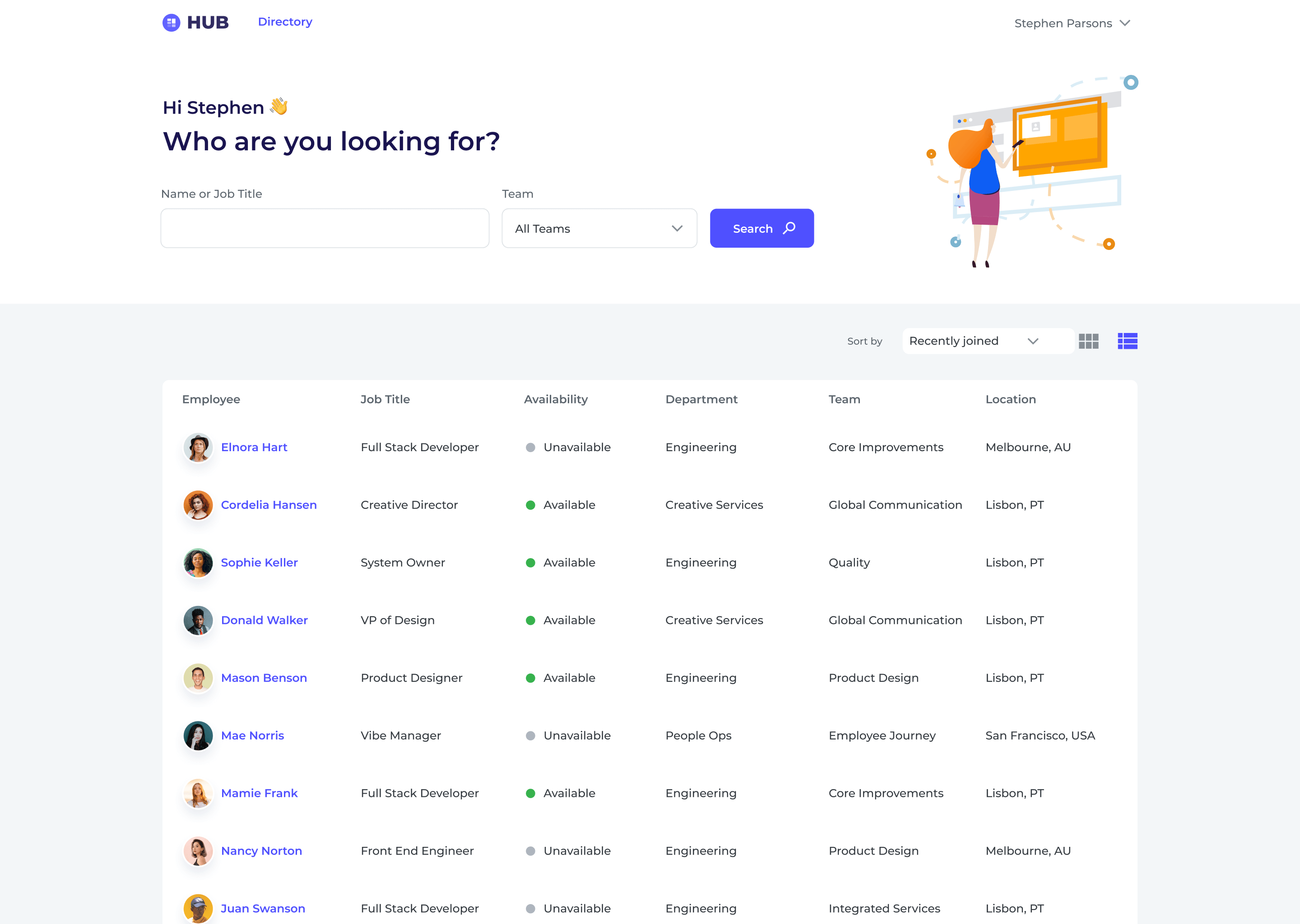
Task: Click 'People Ops' department cell
Action: (x=698, y=736)
